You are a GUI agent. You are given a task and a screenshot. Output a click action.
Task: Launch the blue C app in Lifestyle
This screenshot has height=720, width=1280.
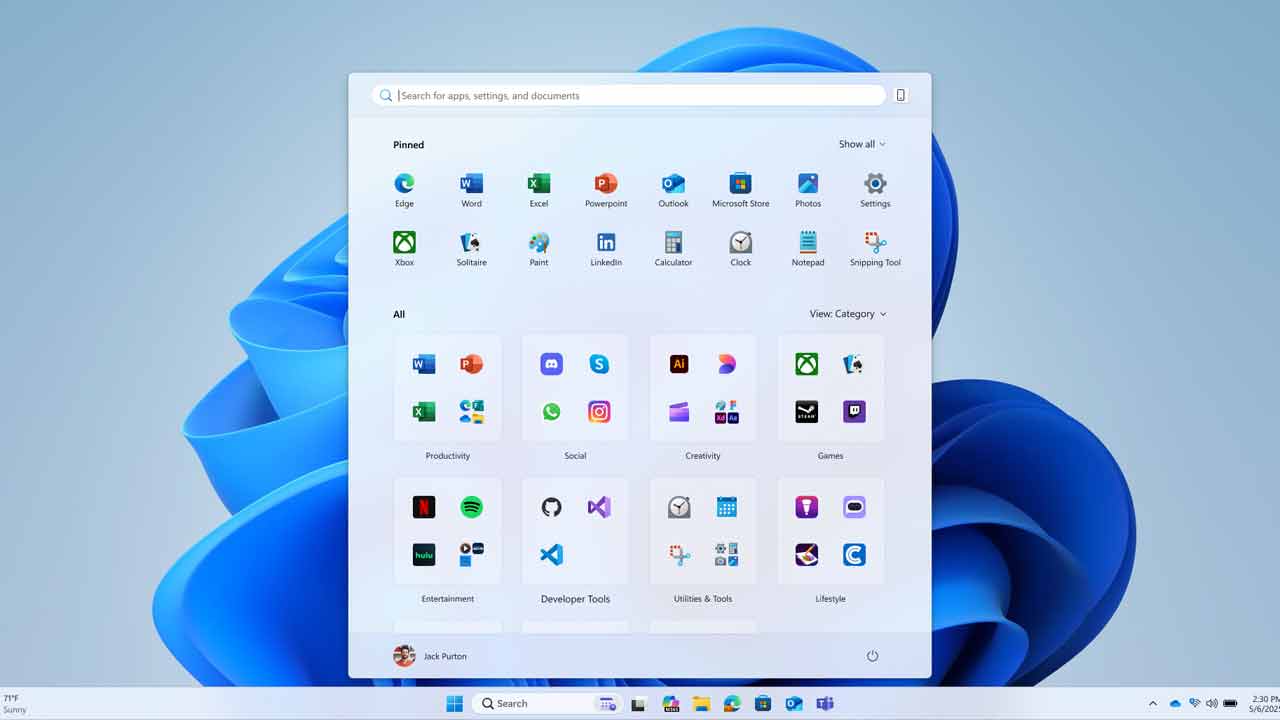coord(855,555)
